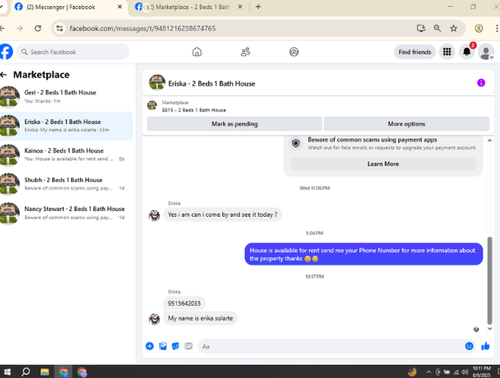Go forward in browser
The height and width of the screenshot is (378, 500).
[x=20, y=28]
